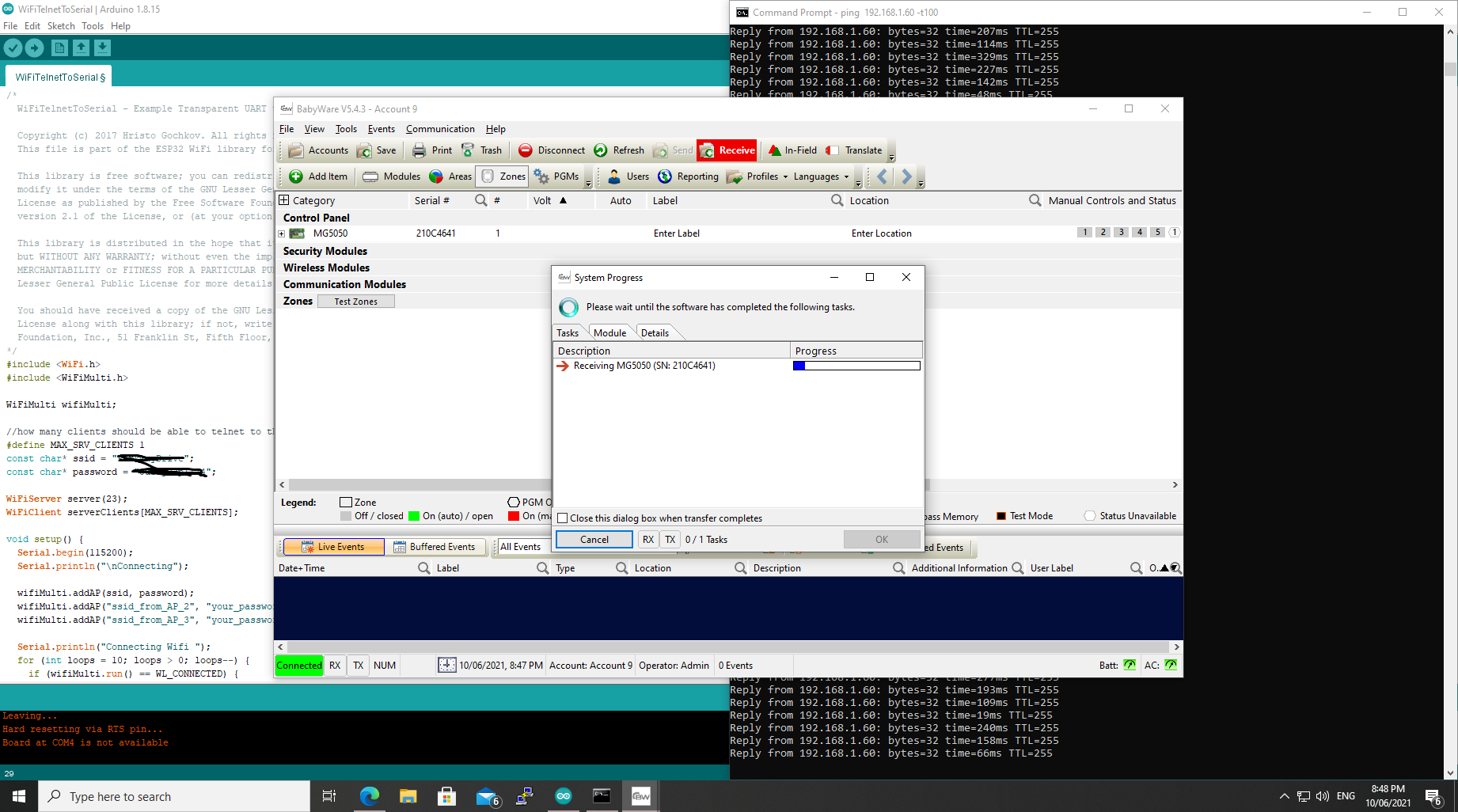Cancel the receiving transfer

pyautogui.click(x=593, y=539)
